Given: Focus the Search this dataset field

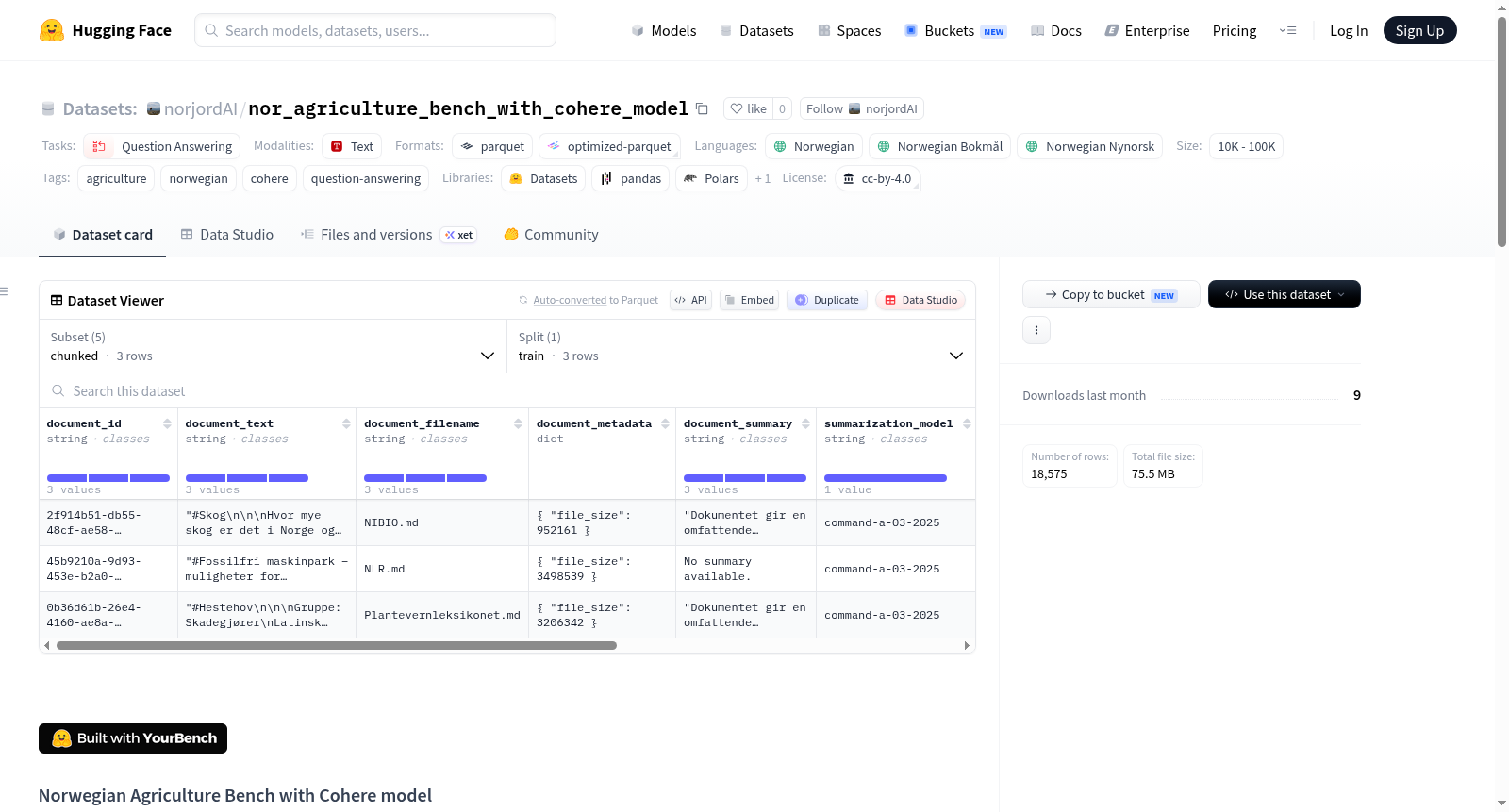Looking at the screenshot, I should [x=507, y=391].
